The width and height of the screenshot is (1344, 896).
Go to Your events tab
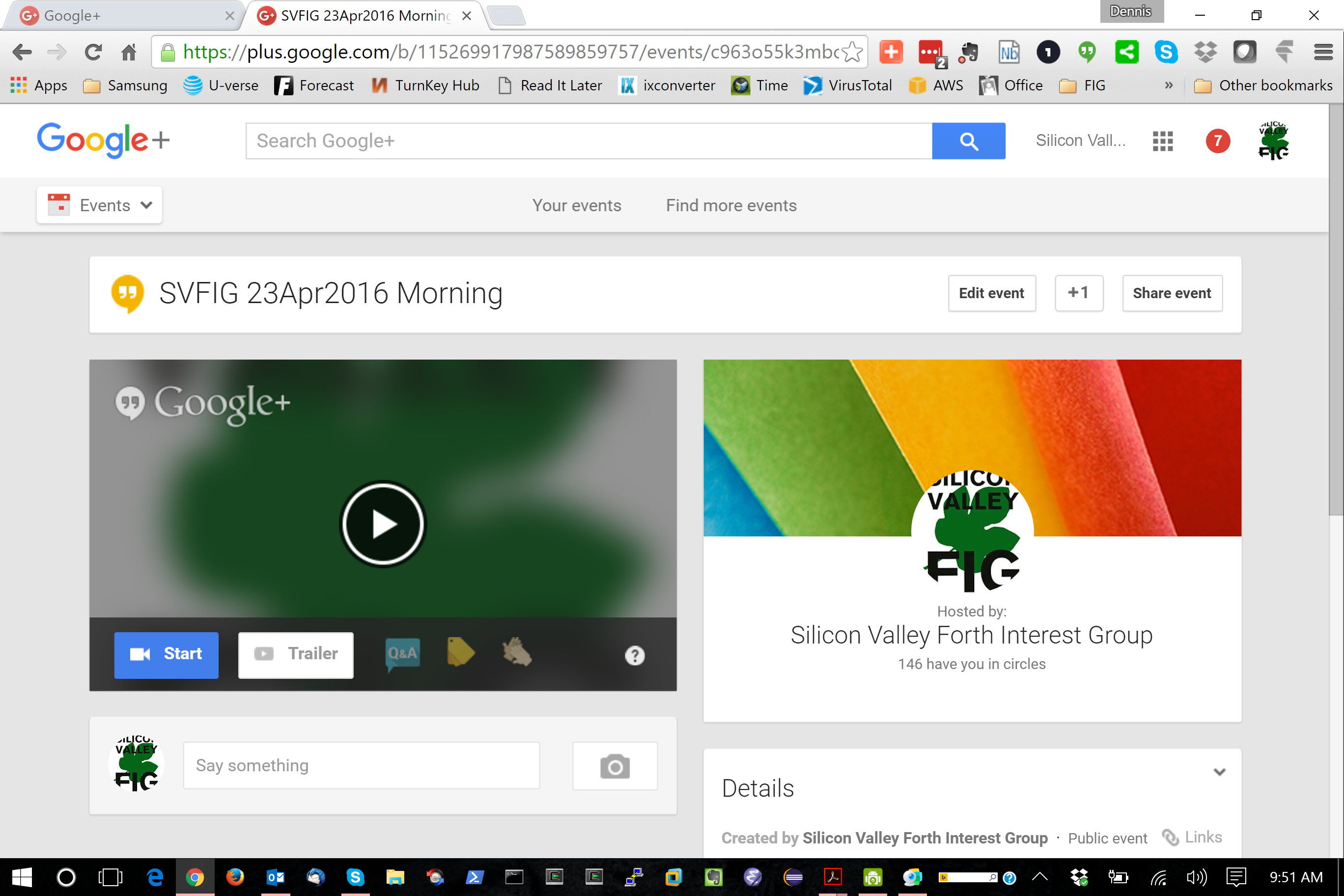tap(576, 205)
